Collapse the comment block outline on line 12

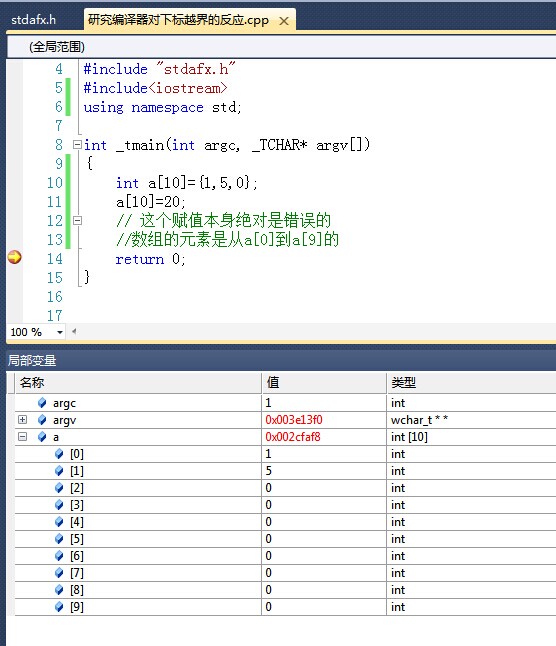(77, 220)
